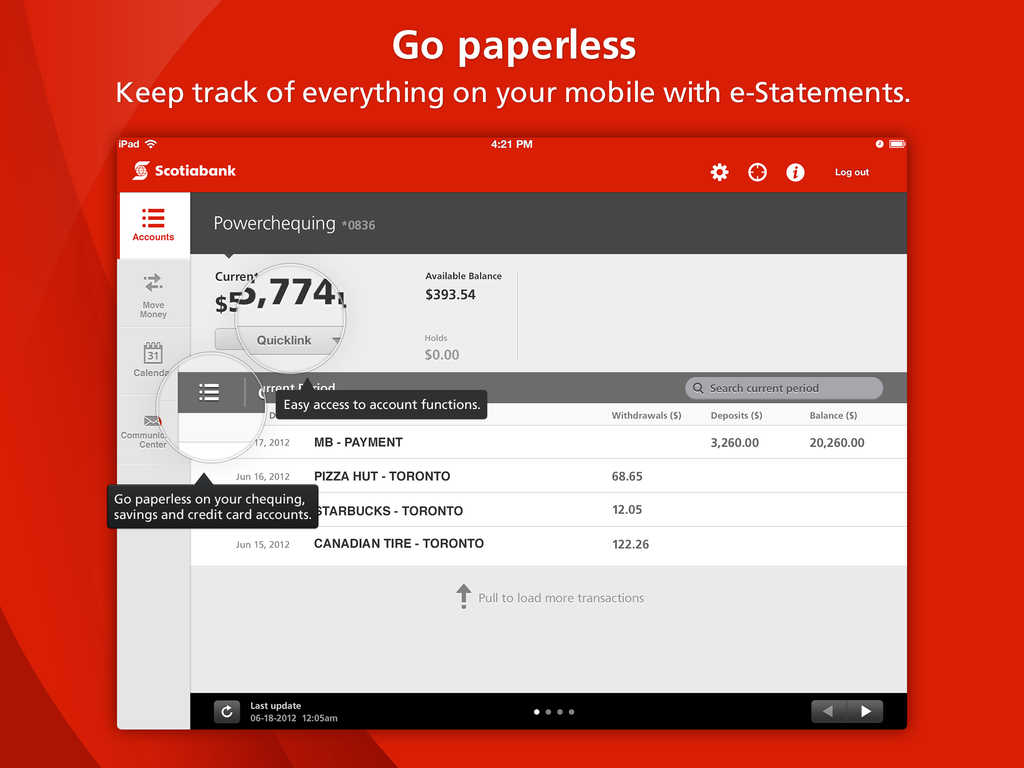The width and height of the screenshot is (1024, 768).
Task: Go to previous page arrow
Action: 828,711
